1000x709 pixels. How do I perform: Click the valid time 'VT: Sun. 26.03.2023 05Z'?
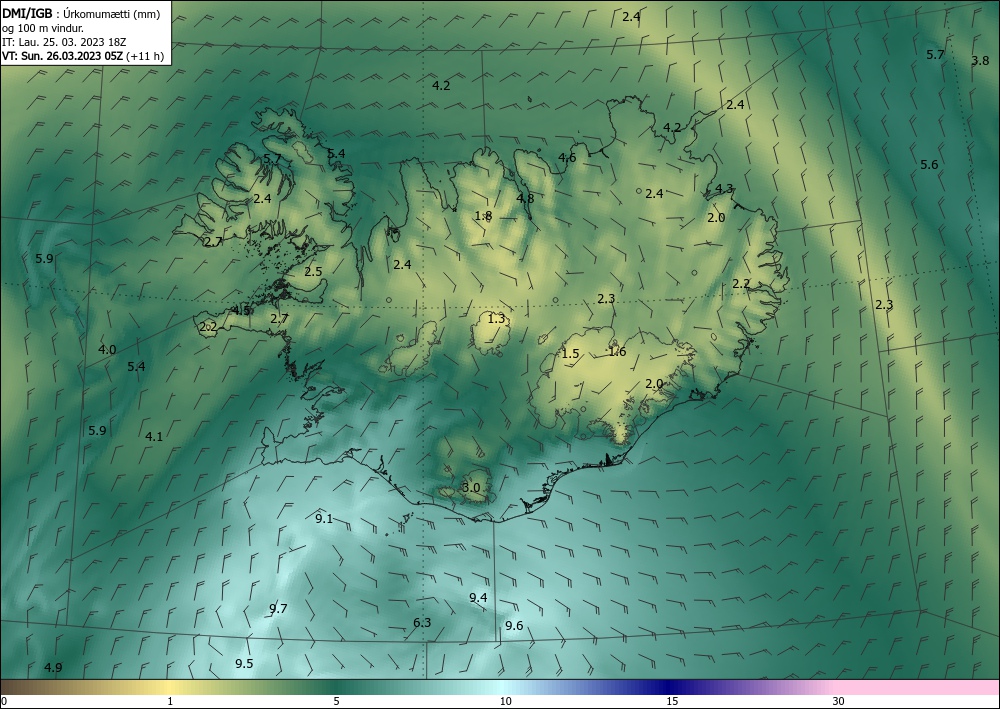(62, 56)
